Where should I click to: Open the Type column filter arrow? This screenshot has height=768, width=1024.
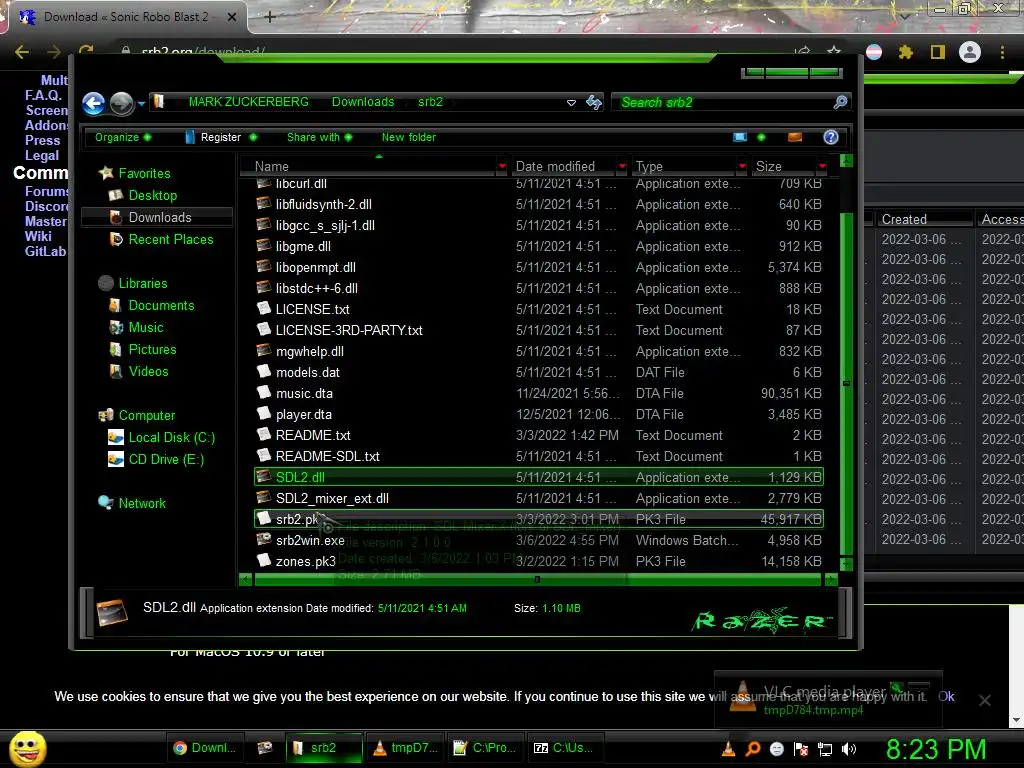pyautogui.click(x=742, y=167)
